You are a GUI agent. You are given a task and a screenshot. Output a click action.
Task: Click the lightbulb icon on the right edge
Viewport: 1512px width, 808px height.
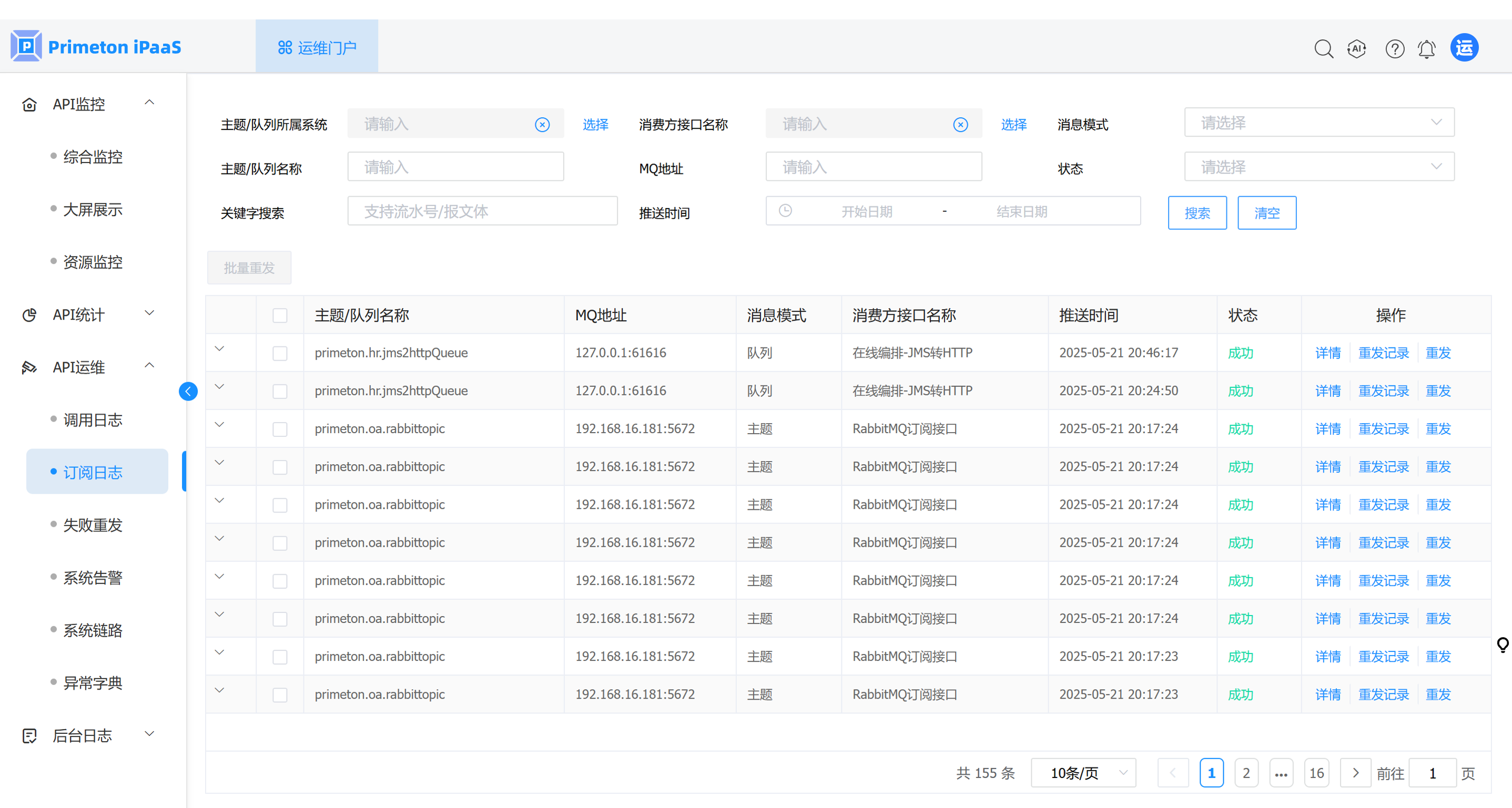1502,645
